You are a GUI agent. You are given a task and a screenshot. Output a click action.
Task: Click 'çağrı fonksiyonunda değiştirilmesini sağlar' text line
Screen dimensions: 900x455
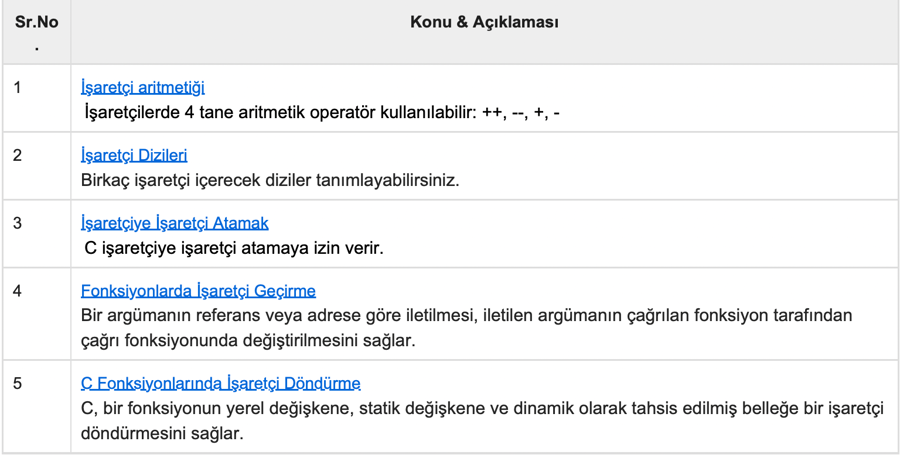[x=247, y=340]
